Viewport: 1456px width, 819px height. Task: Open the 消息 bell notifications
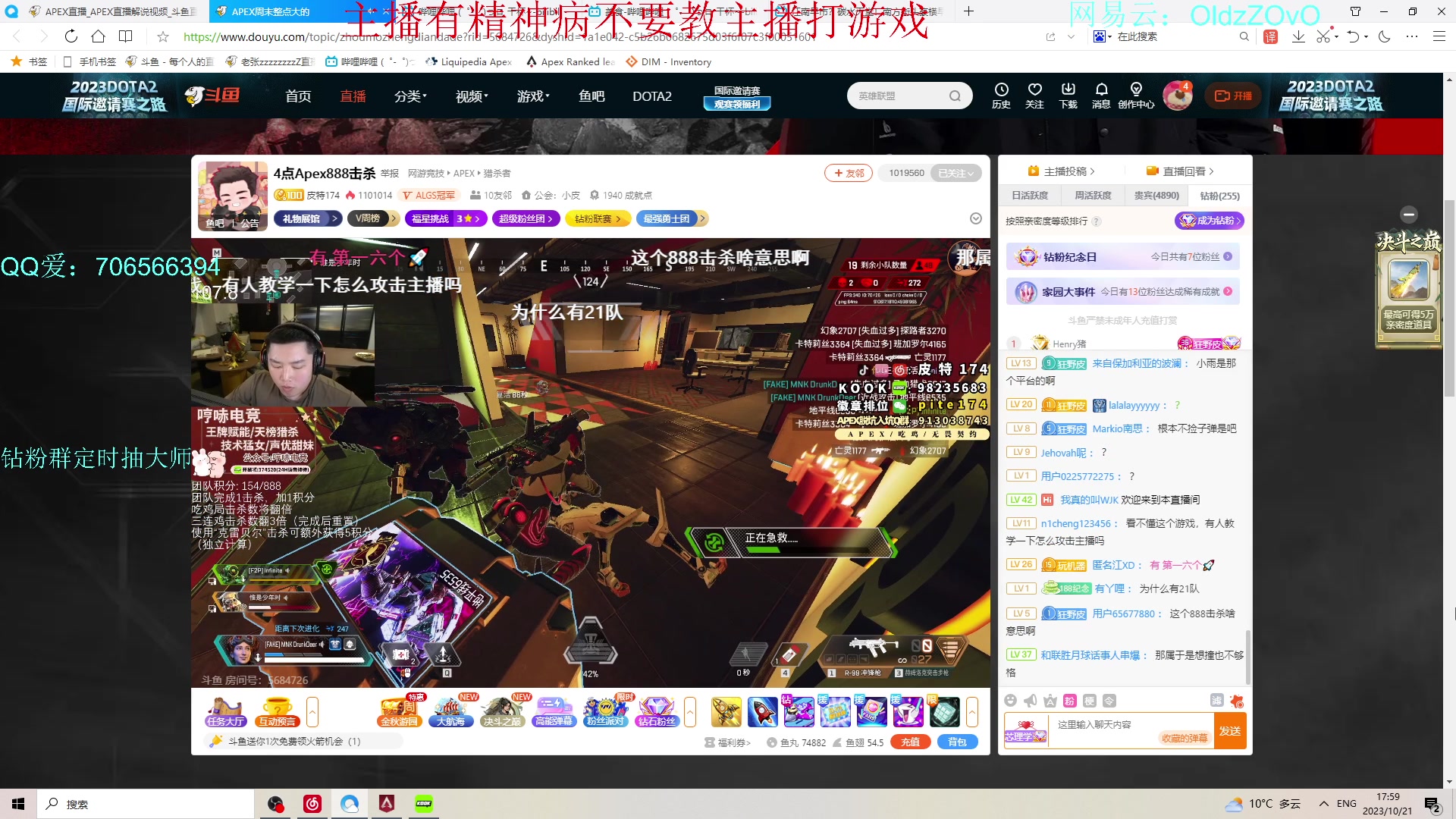coord(1101,96)
